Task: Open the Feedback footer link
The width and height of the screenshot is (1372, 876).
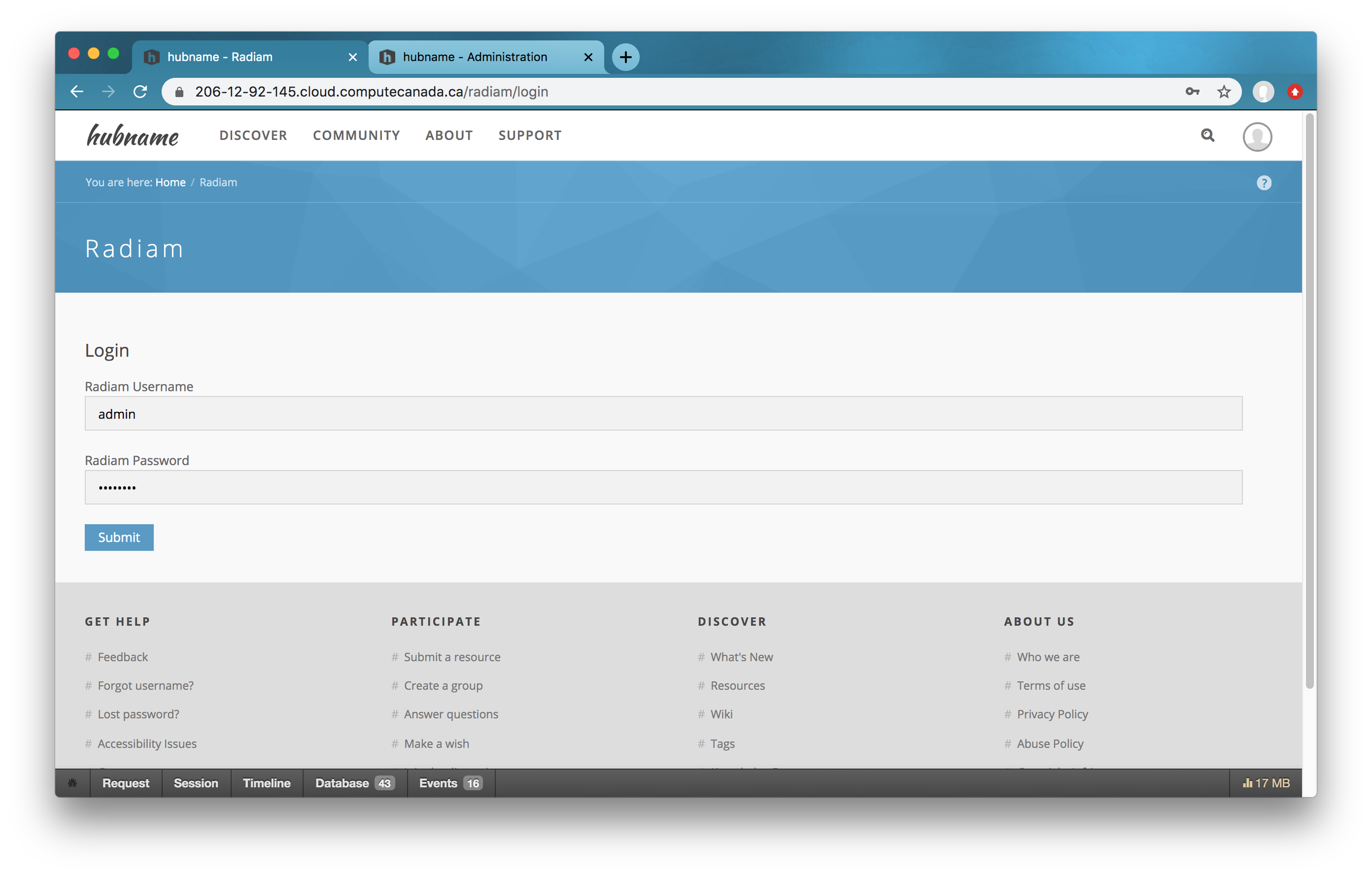Action: click(122, 657)
